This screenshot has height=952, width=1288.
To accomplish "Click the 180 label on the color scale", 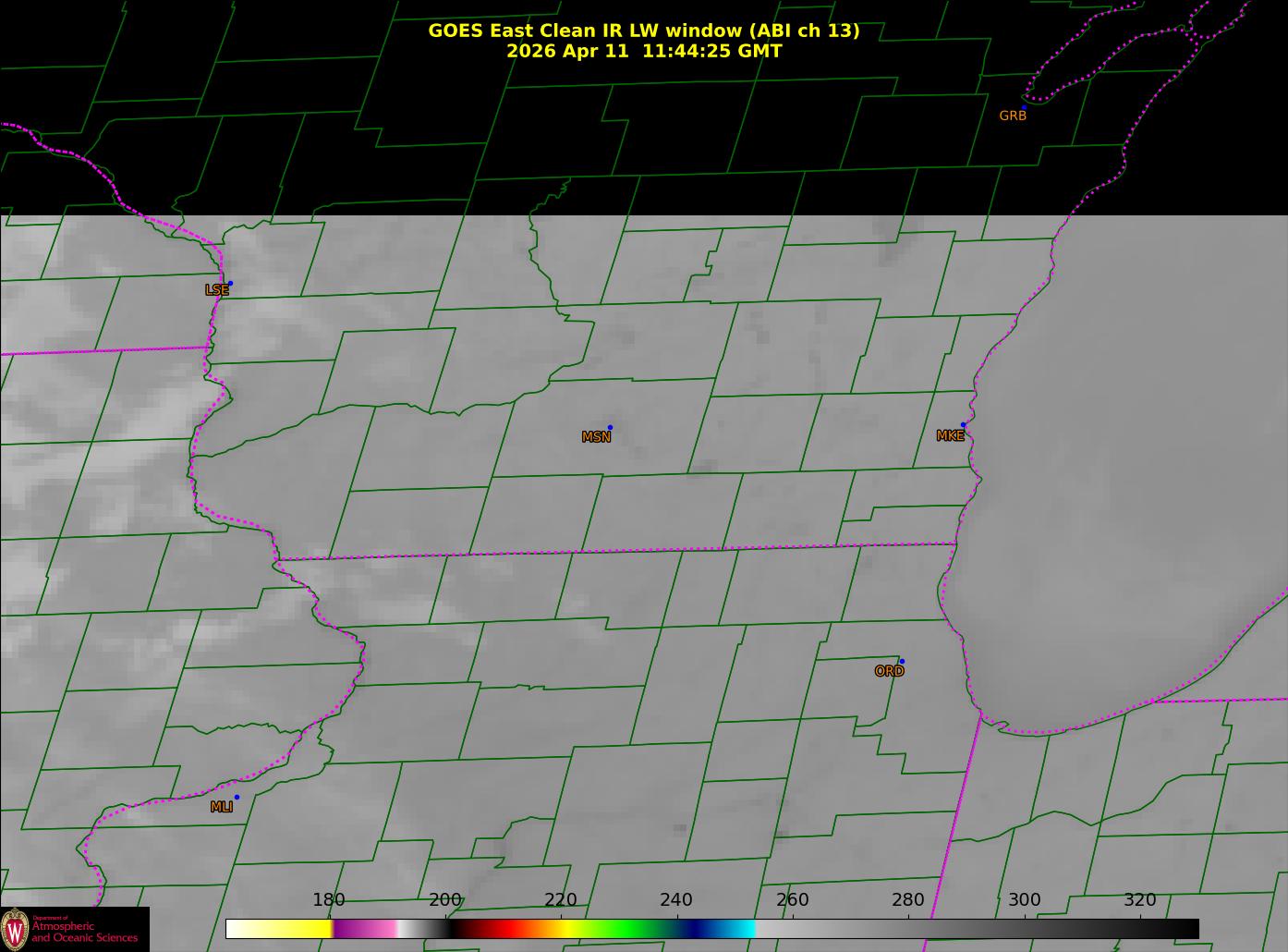I will click(x=329, y=899).
